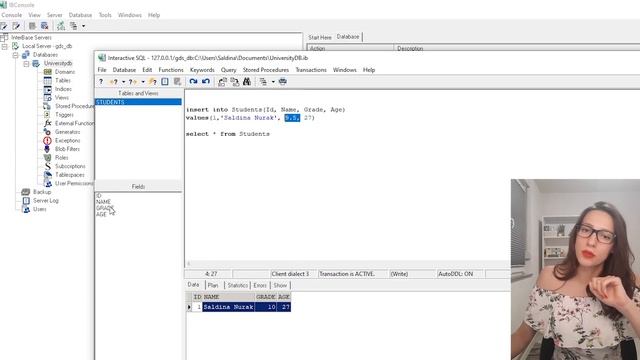
Task: Open the Console menu in IBConsole
Action: 12,15
